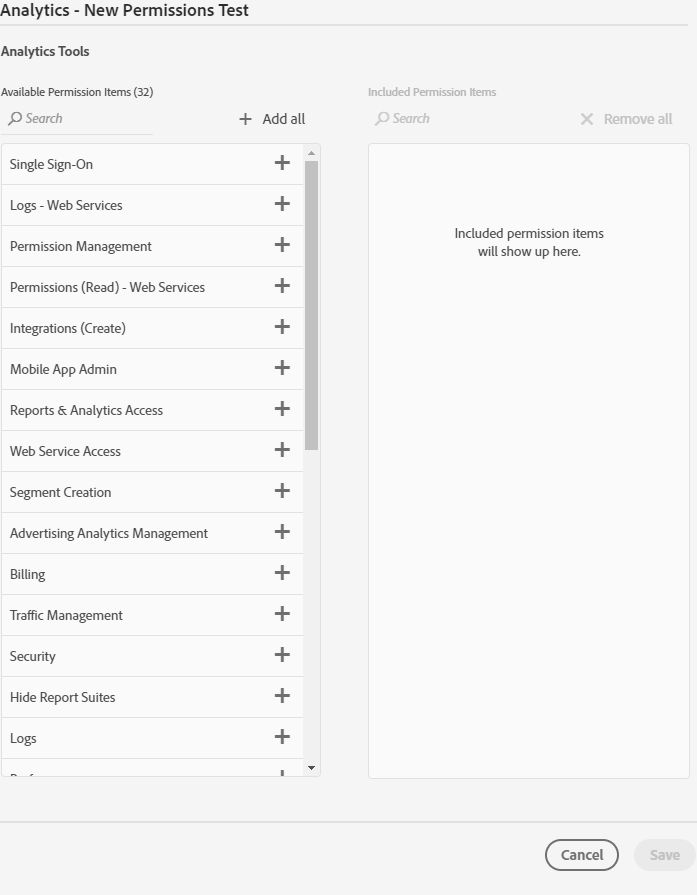Add the Billing permission via plus icon
This screenshot has width=697, height=895.
coord(282,573)
